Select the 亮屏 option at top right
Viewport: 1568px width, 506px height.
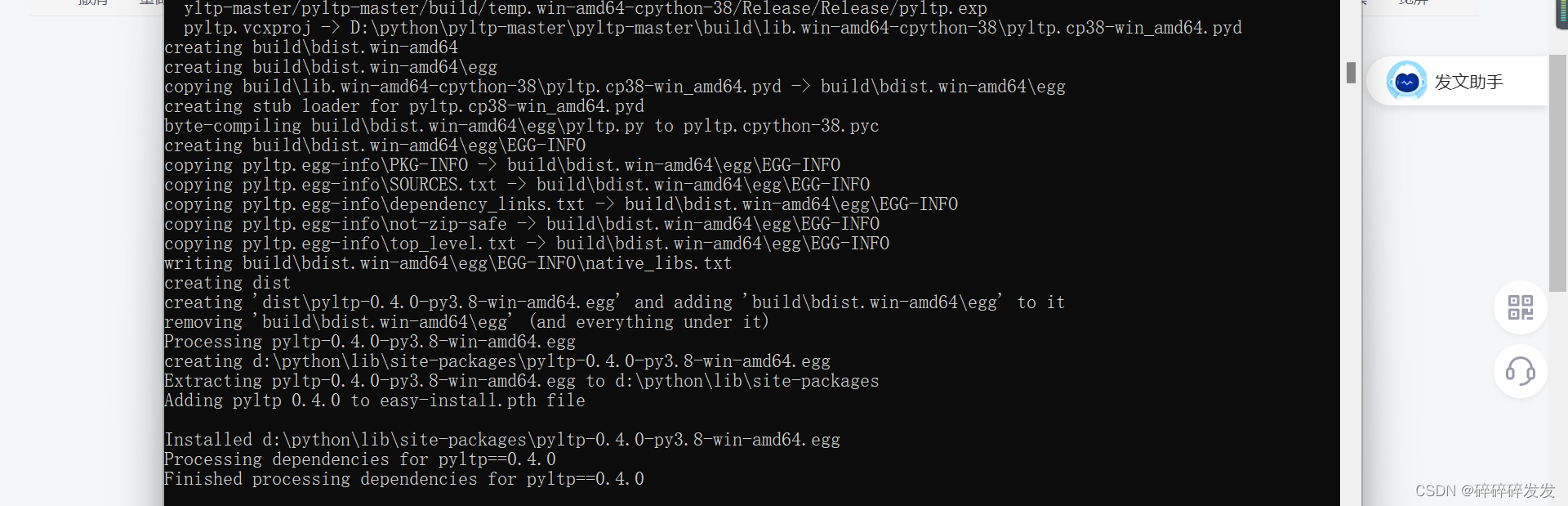coord(1412,3)
